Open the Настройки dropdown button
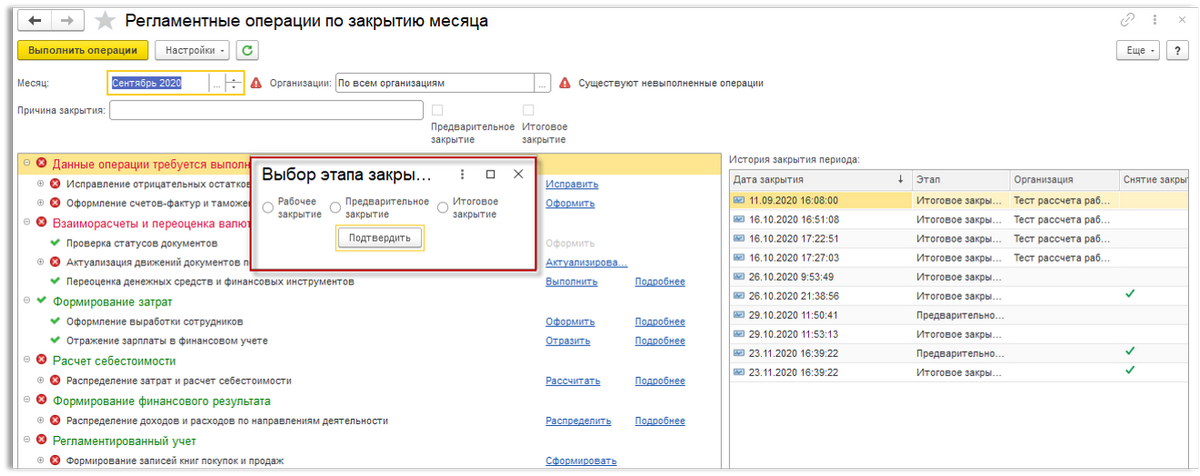Image resolution: width=1200 pixels, height=476 pixels. click(192, 50)
